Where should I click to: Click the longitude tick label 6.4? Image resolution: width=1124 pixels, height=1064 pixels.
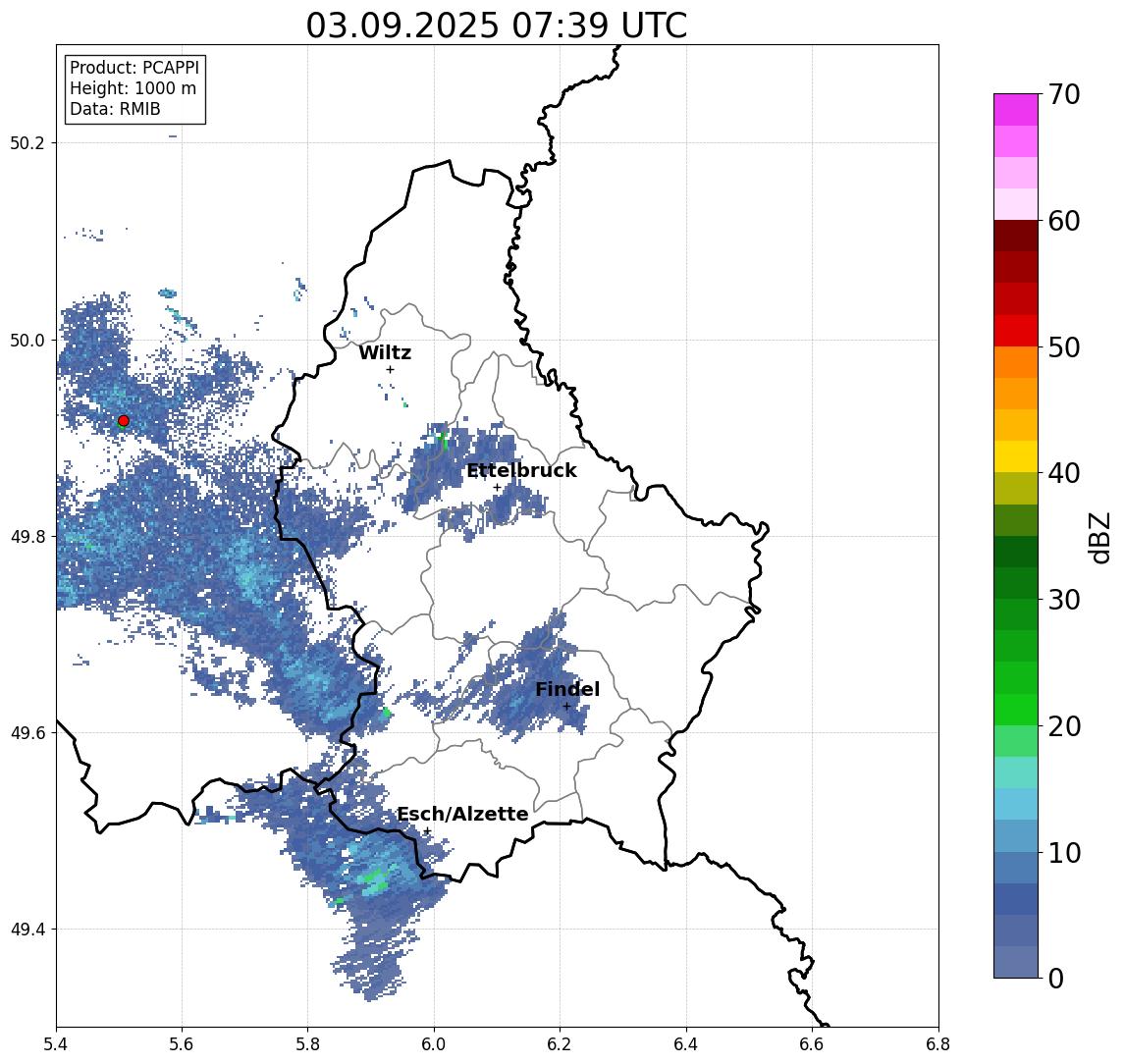(687, 1044)
